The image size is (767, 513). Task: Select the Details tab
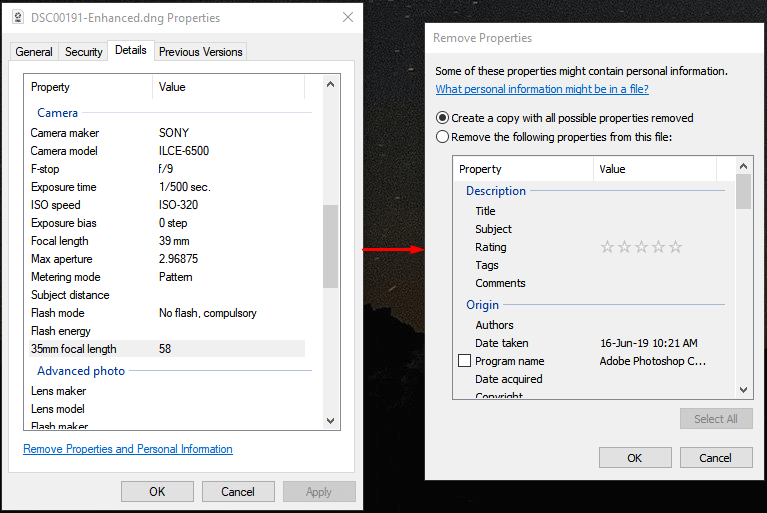click(x=131, y=50)
